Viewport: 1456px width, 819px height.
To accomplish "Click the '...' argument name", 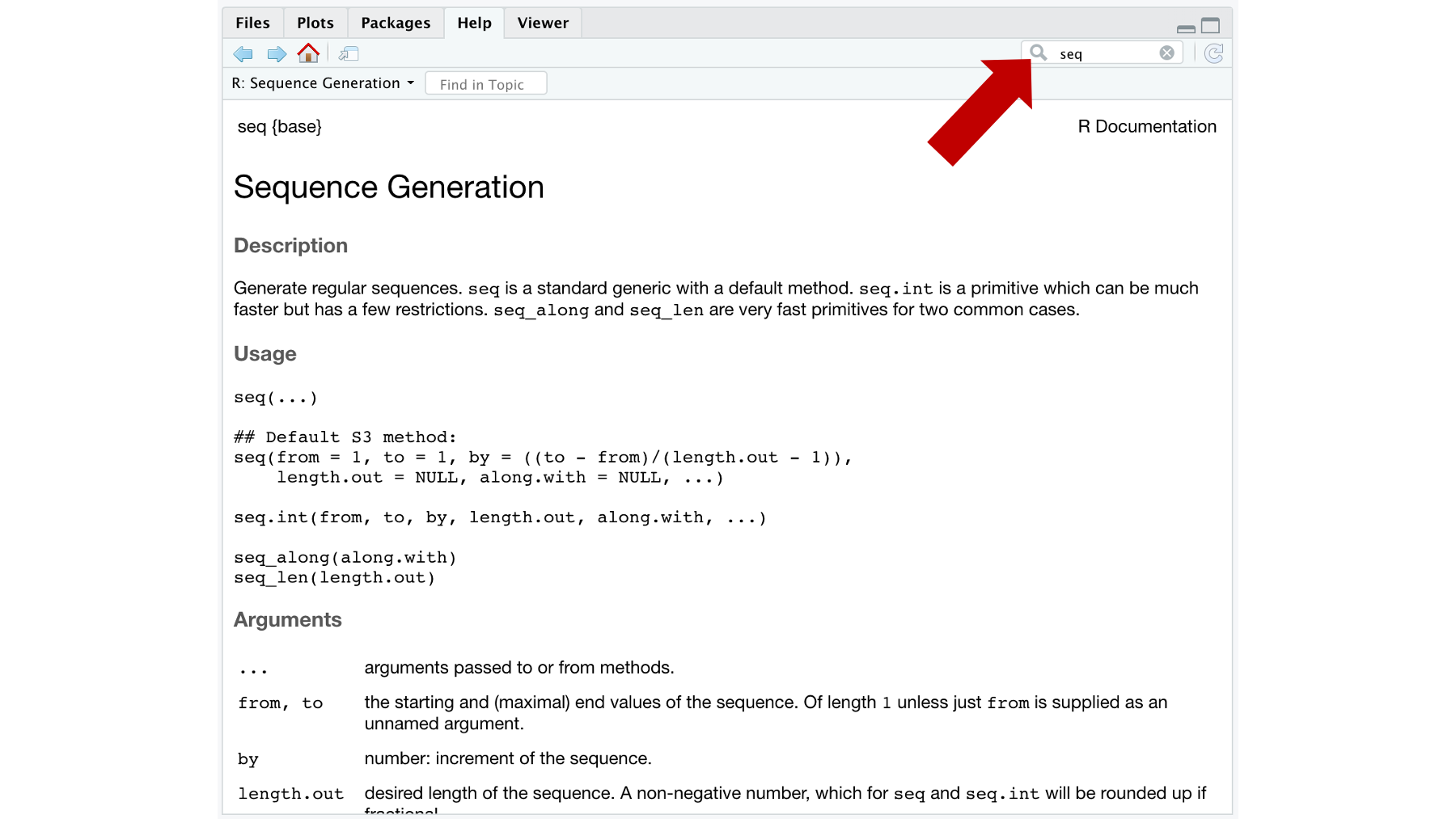I will click(252, 669).
